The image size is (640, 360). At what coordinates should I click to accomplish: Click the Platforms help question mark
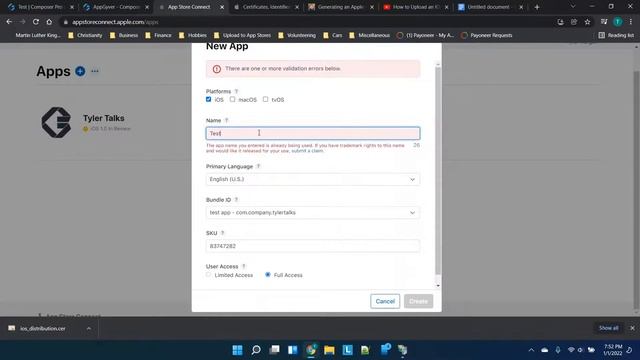coord(236,91)
